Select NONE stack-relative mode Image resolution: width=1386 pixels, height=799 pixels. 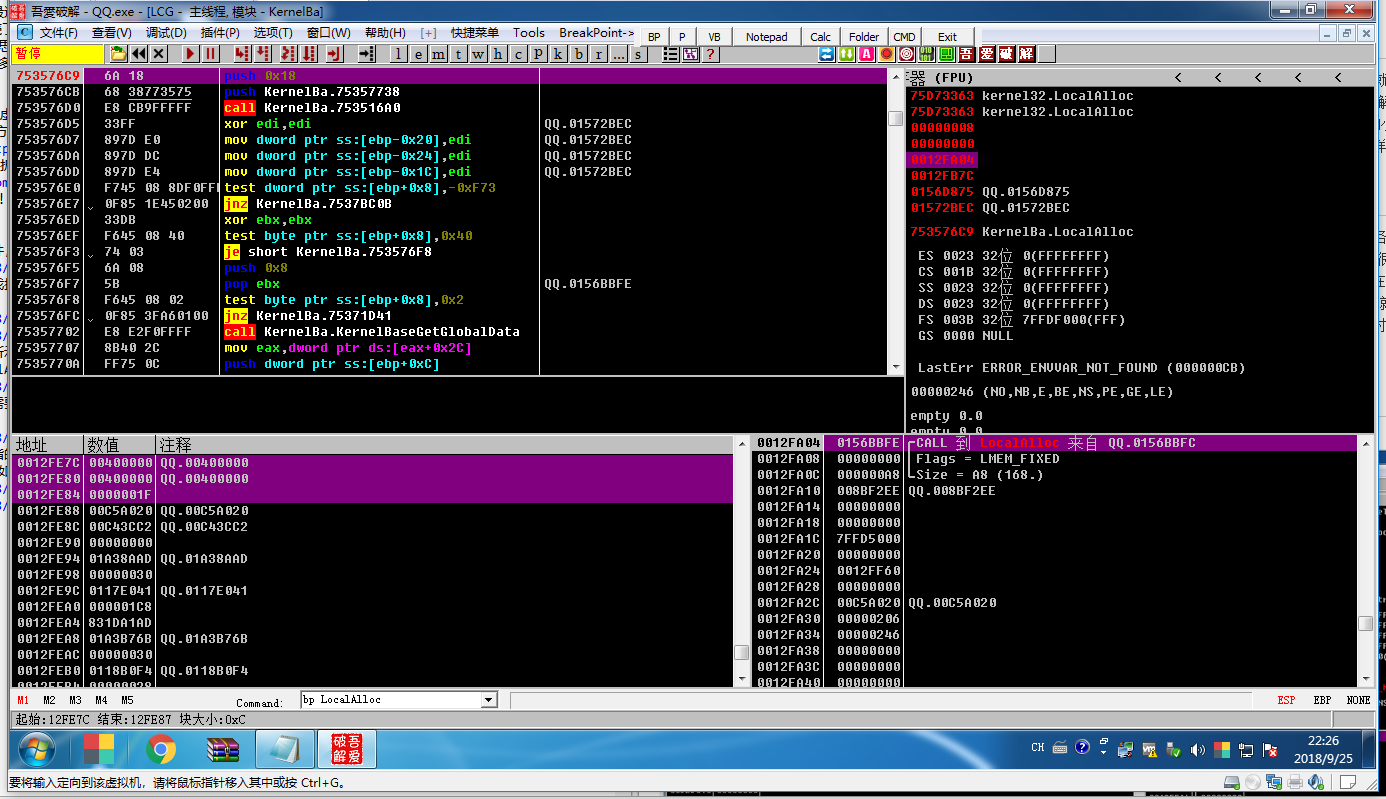(x=1358, y=700)
